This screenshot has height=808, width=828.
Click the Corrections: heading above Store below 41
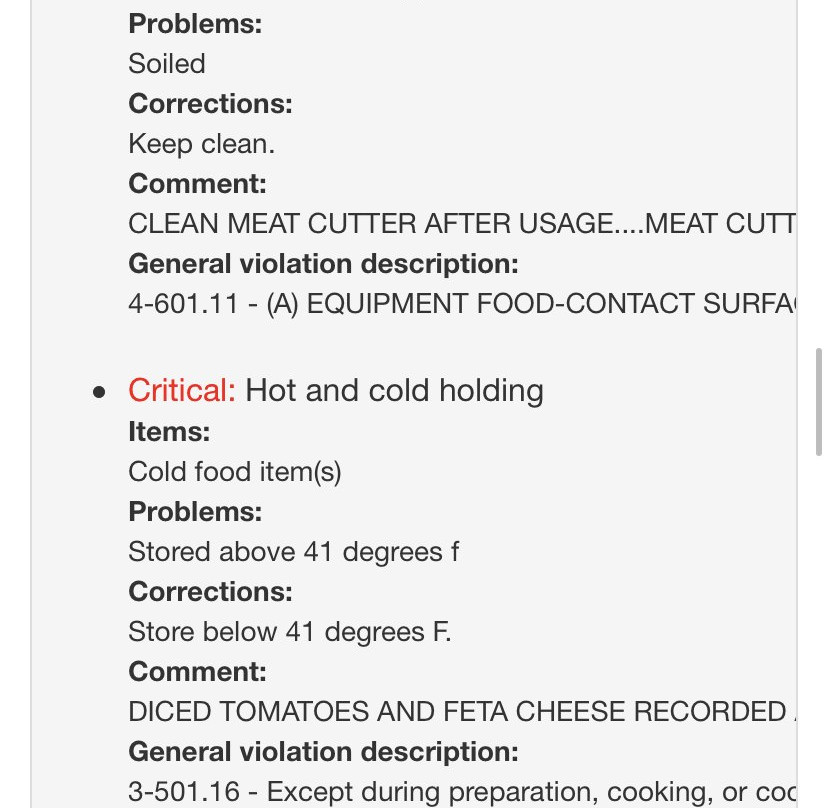(x=210, y=592)
